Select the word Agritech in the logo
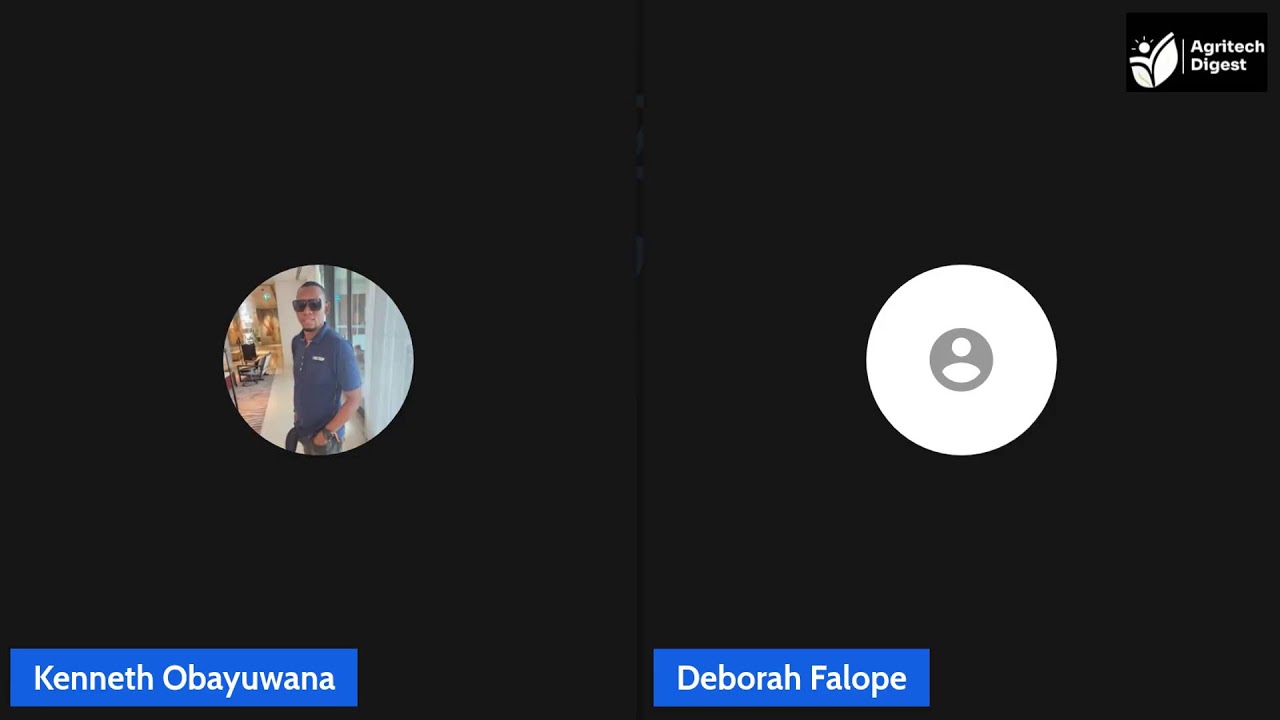 (x=1227, y=47)
